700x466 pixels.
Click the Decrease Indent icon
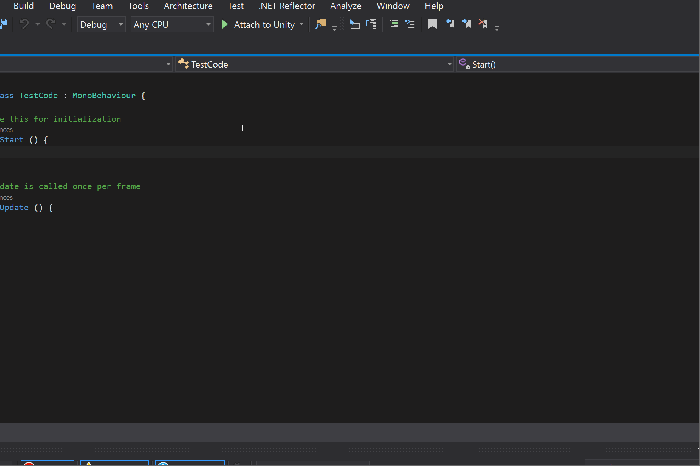click(394, 24)
